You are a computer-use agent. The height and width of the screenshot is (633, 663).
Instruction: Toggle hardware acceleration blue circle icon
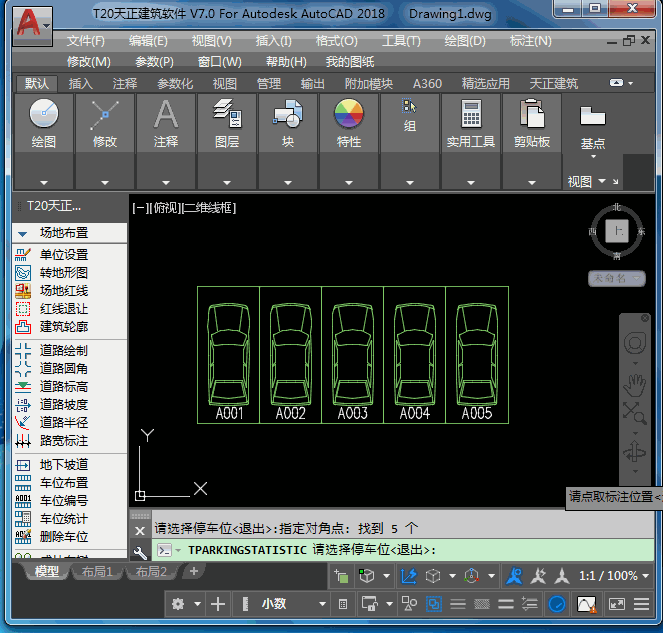(557, 604)
